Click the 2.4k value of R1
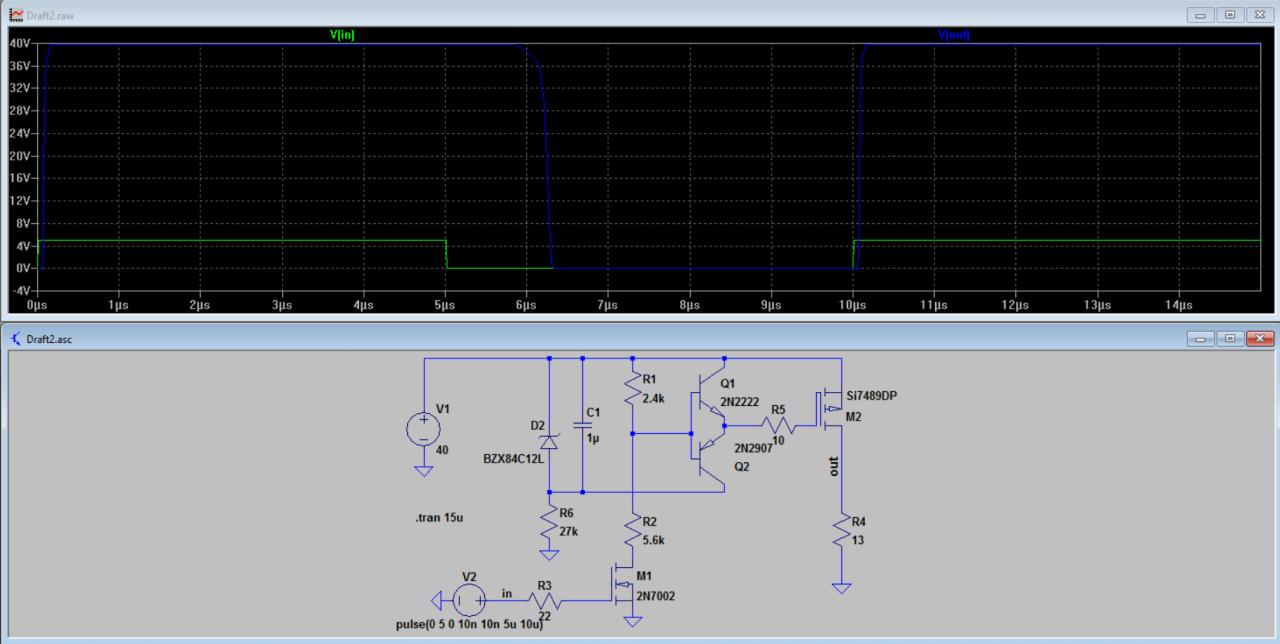This screenshot has height=644, width=1280. click(654, 400)
